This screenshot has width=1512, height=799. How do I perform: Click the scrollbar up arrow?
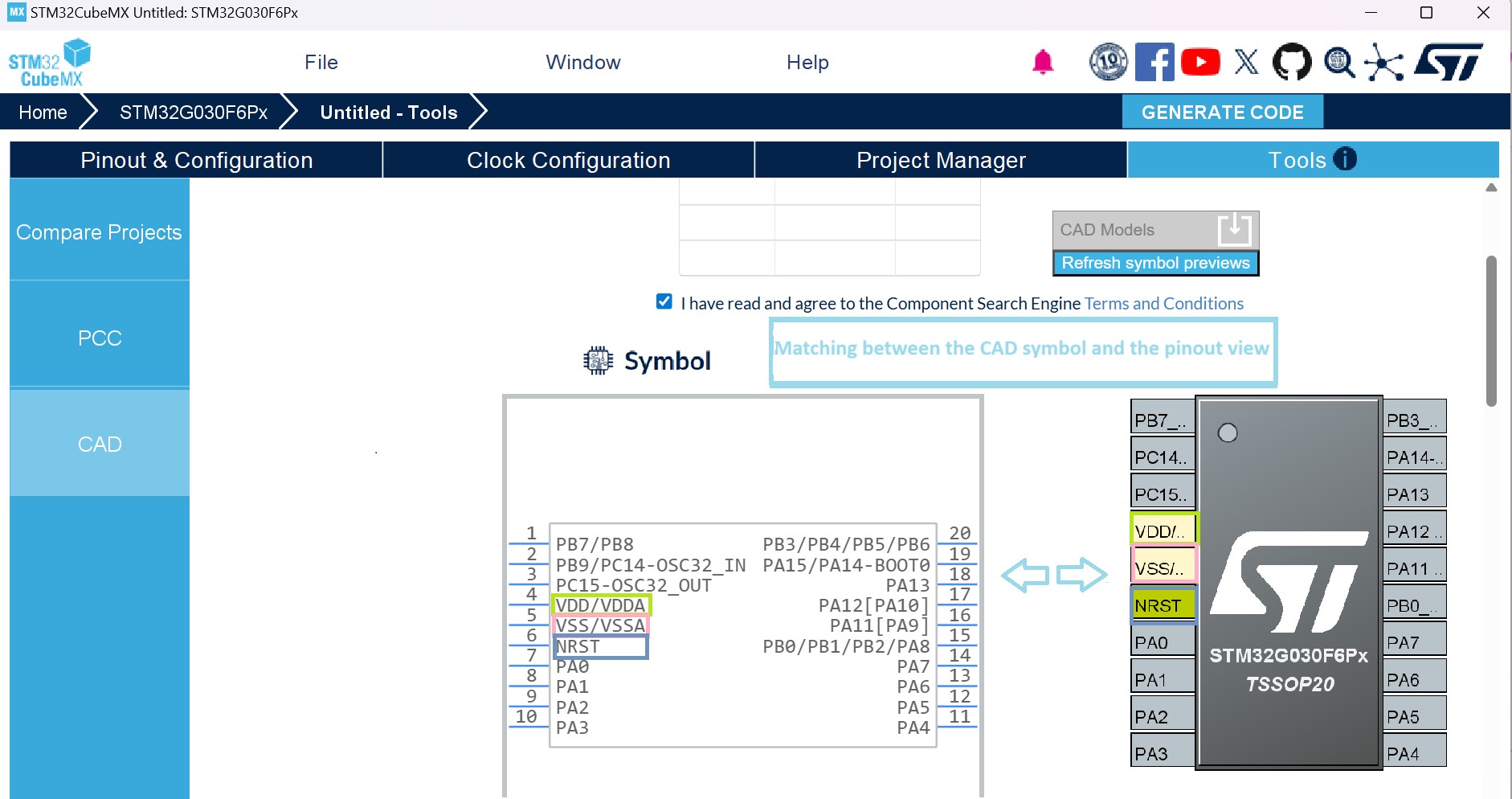pos(1491,187)
